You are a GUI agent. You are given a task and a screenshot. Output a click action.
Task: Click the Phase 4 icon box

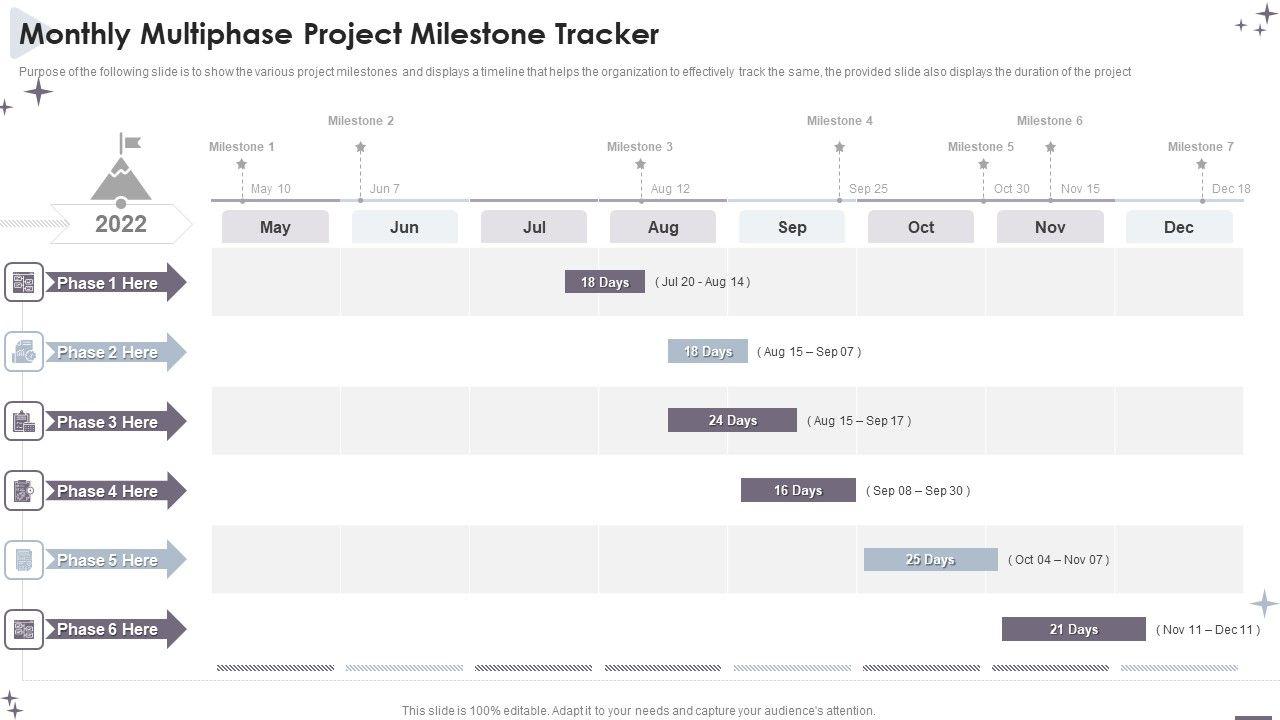pos(24,491)
